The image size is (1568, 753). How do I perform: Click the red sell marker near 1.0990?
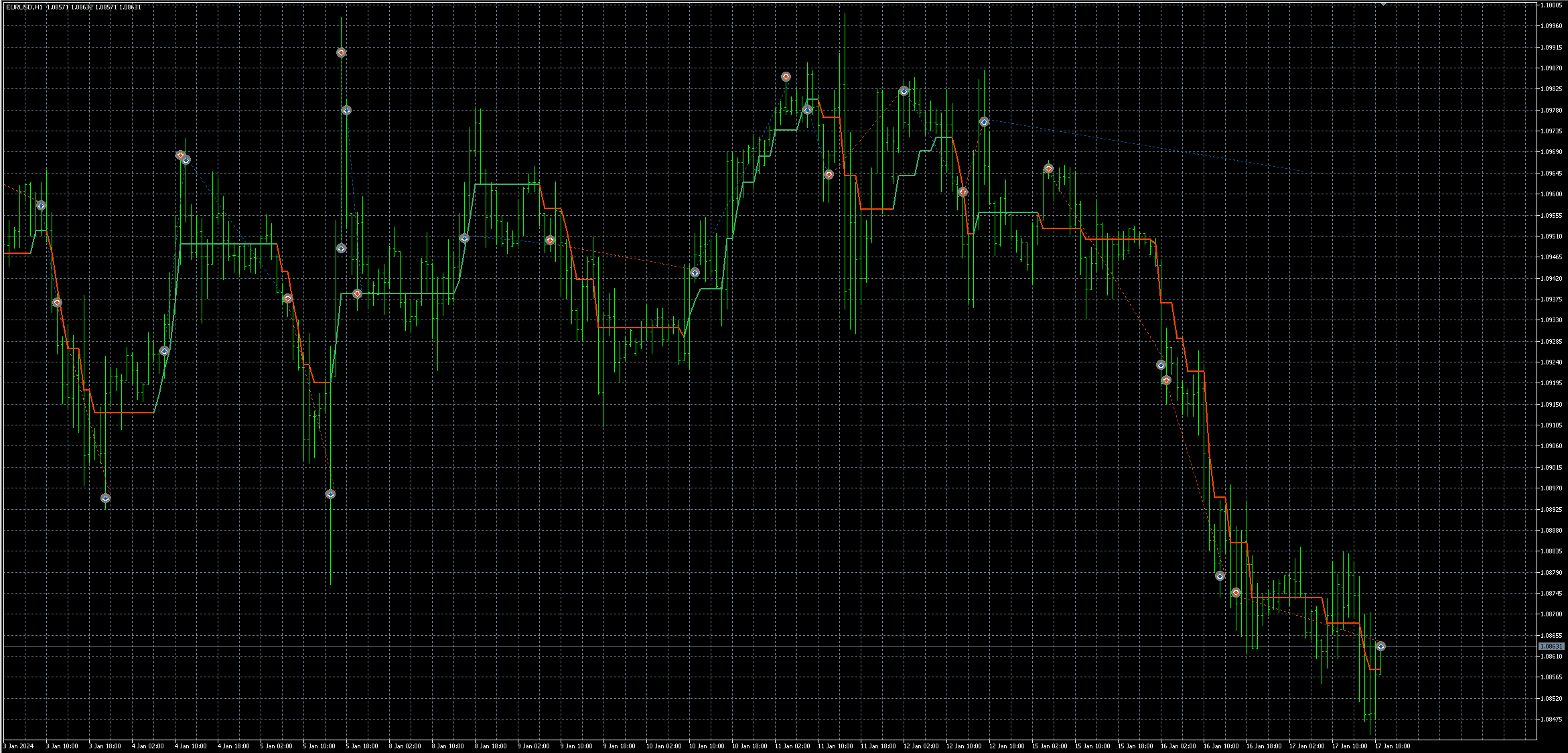click(x=341, y=52)
